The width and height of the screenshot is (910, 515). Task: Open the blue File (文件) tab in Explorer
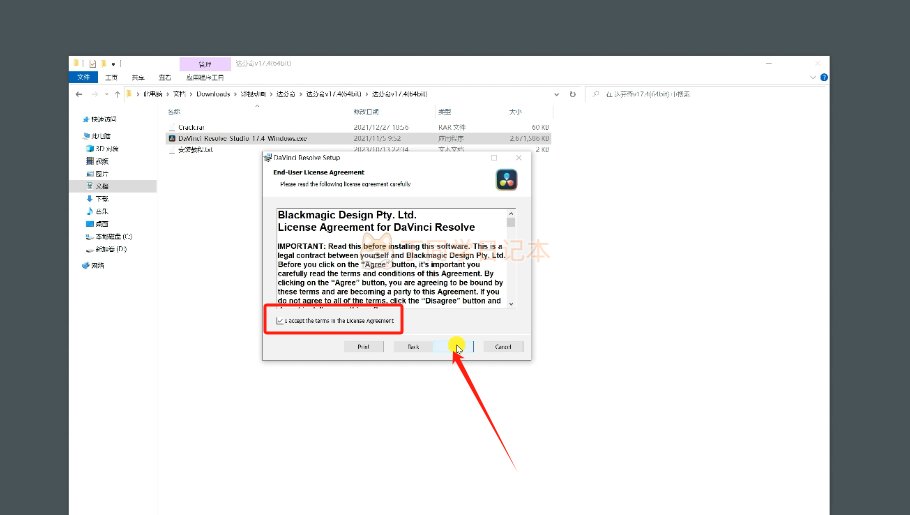click(83, 77)
